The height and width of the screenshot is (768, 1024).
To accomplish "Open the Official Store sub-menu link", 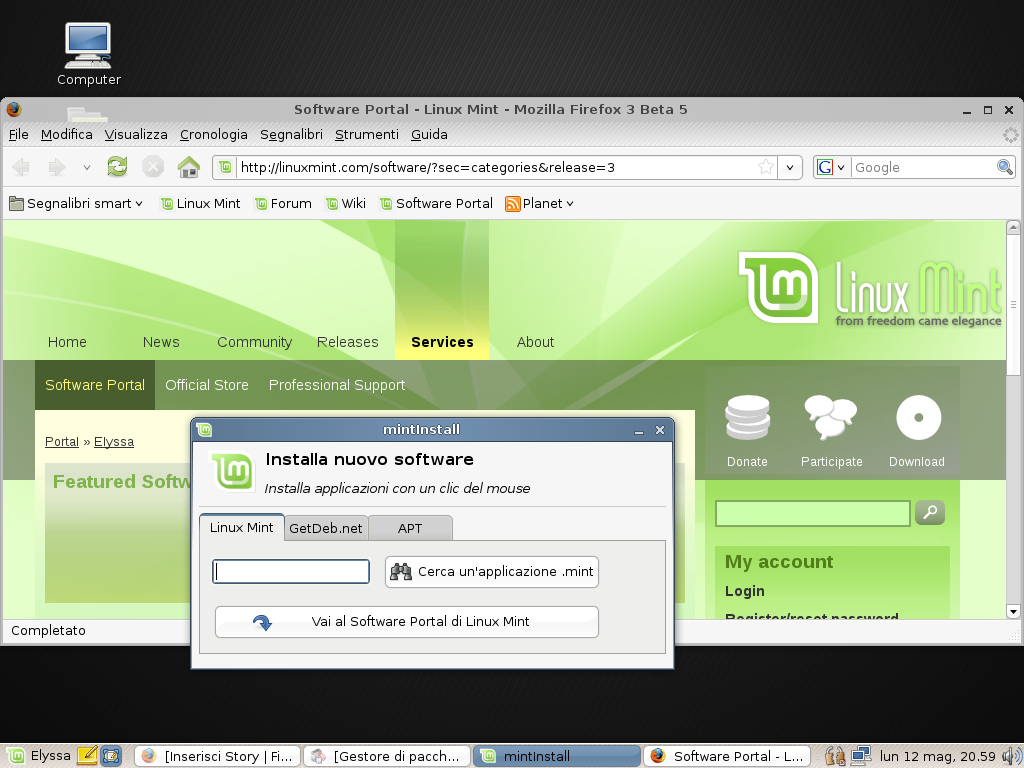I will pos(207,385).
